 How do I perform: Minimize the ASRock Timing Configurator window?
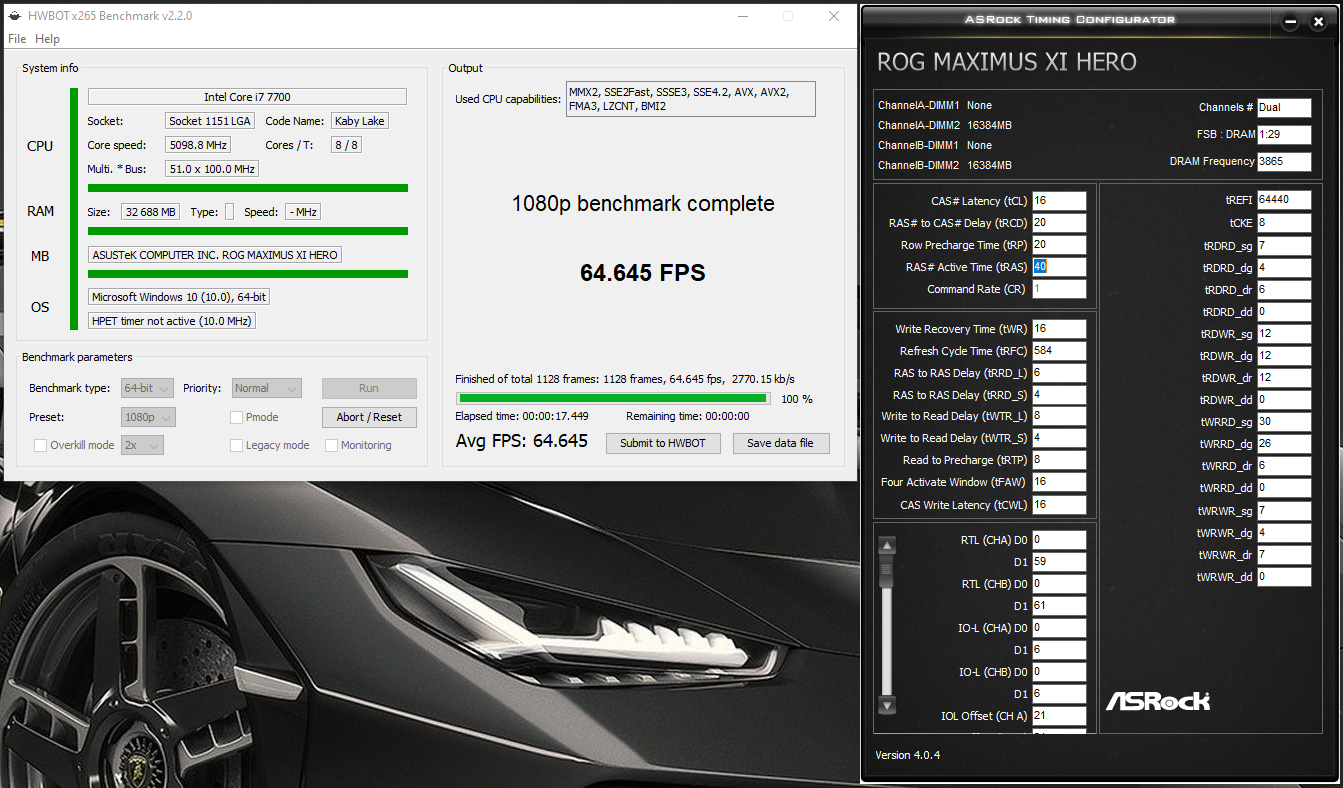pyautogui.click(x=1291, y=21)
